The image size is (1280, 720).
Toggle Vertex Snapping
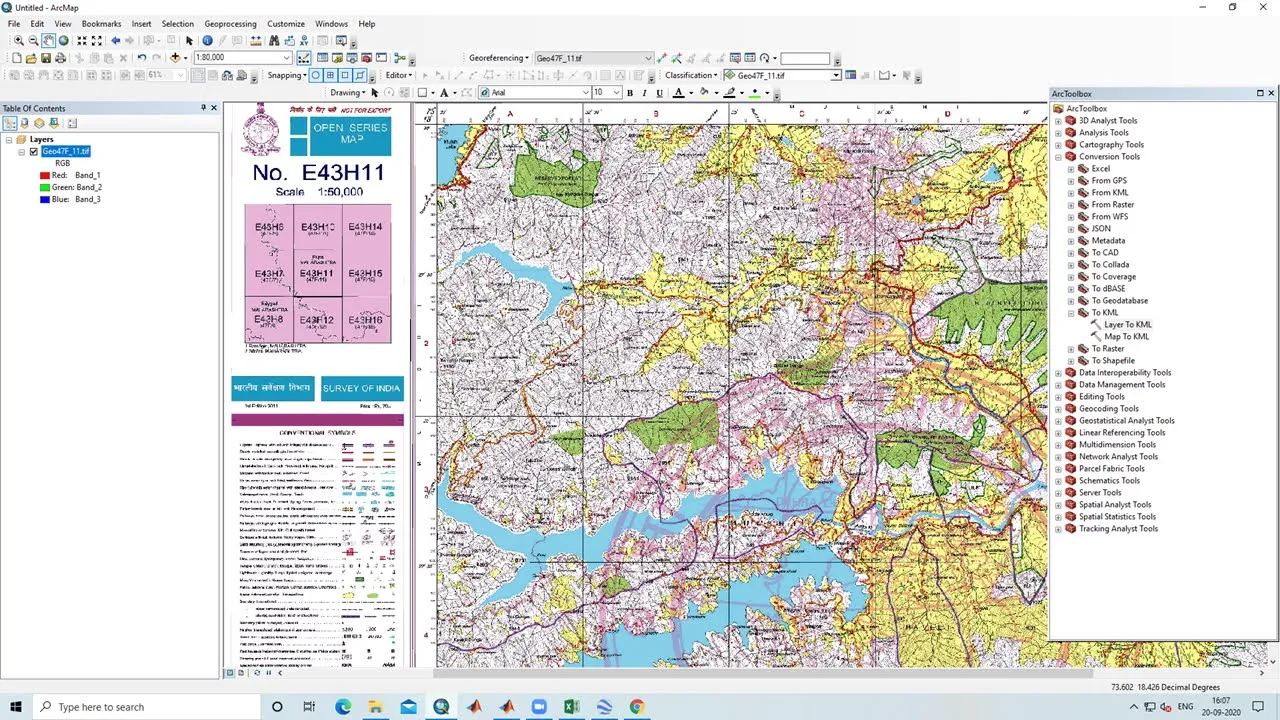345,75
